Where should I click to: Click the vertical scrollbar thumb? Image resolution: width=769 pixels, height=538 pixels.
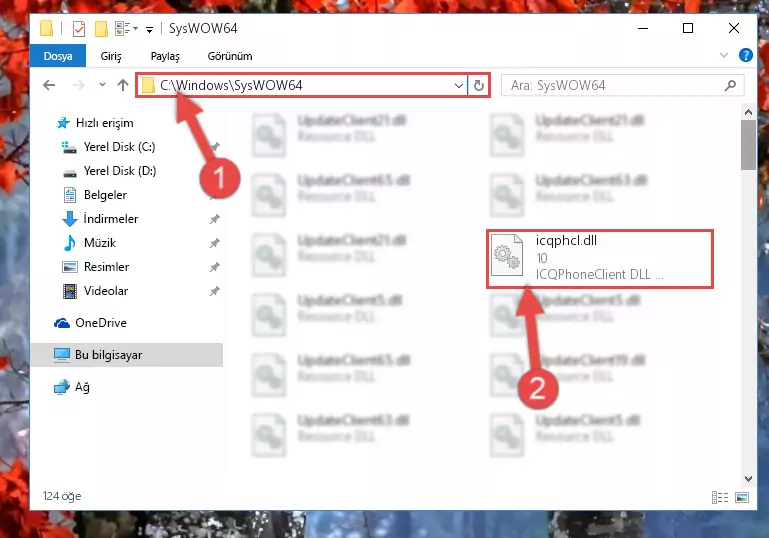(748, 145)
